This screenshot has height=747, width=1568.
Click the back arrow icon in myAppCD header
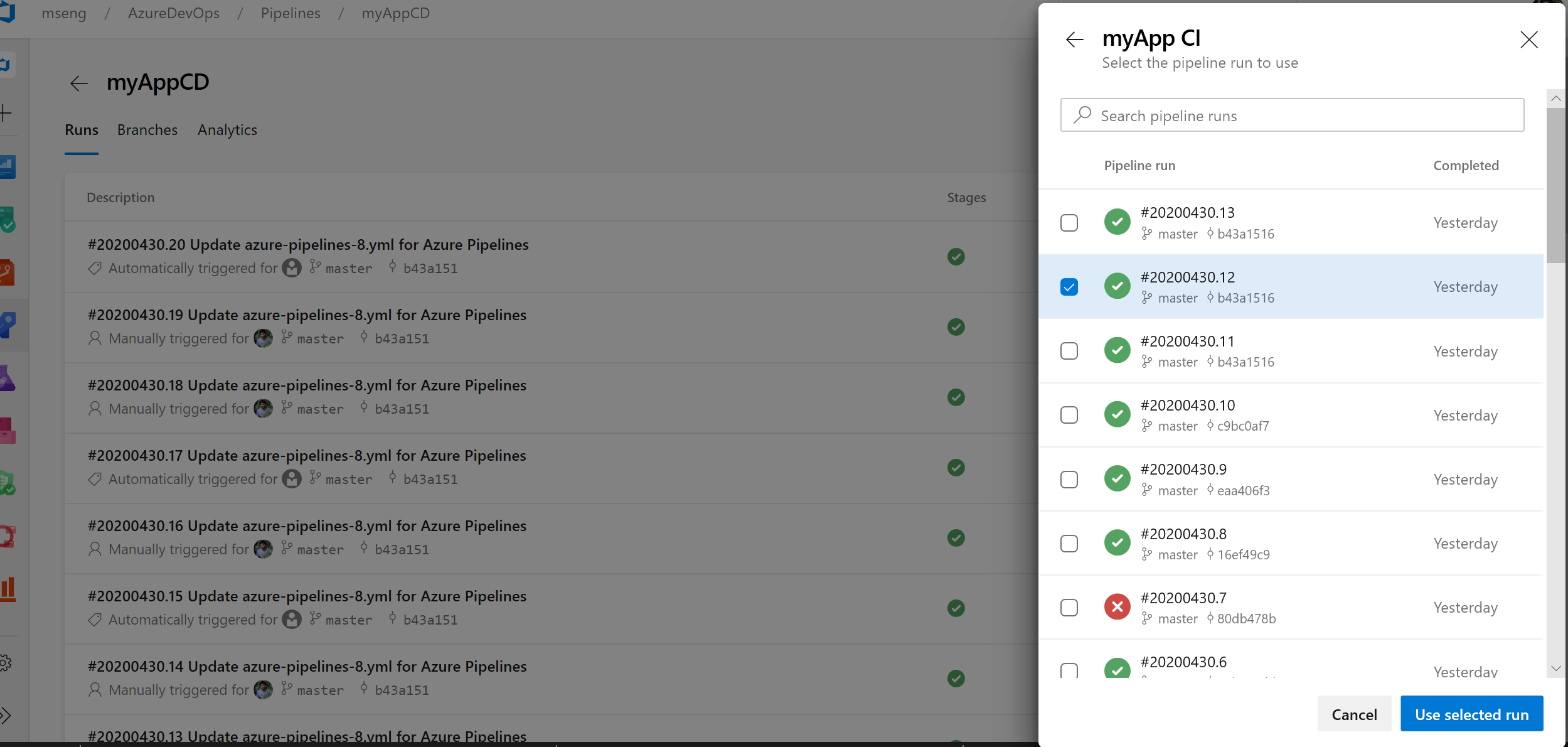tap(80, 83)
